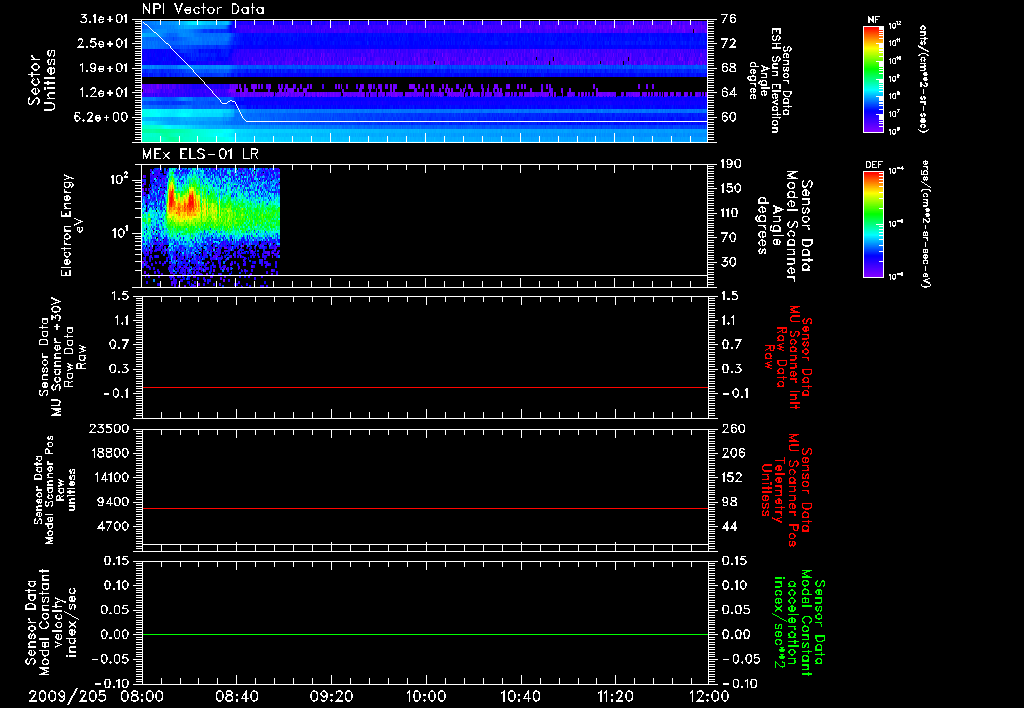Click the '1.2e+01' sector tick label
The height and width of the screenshot is (708, 1024).
point(103,93)
